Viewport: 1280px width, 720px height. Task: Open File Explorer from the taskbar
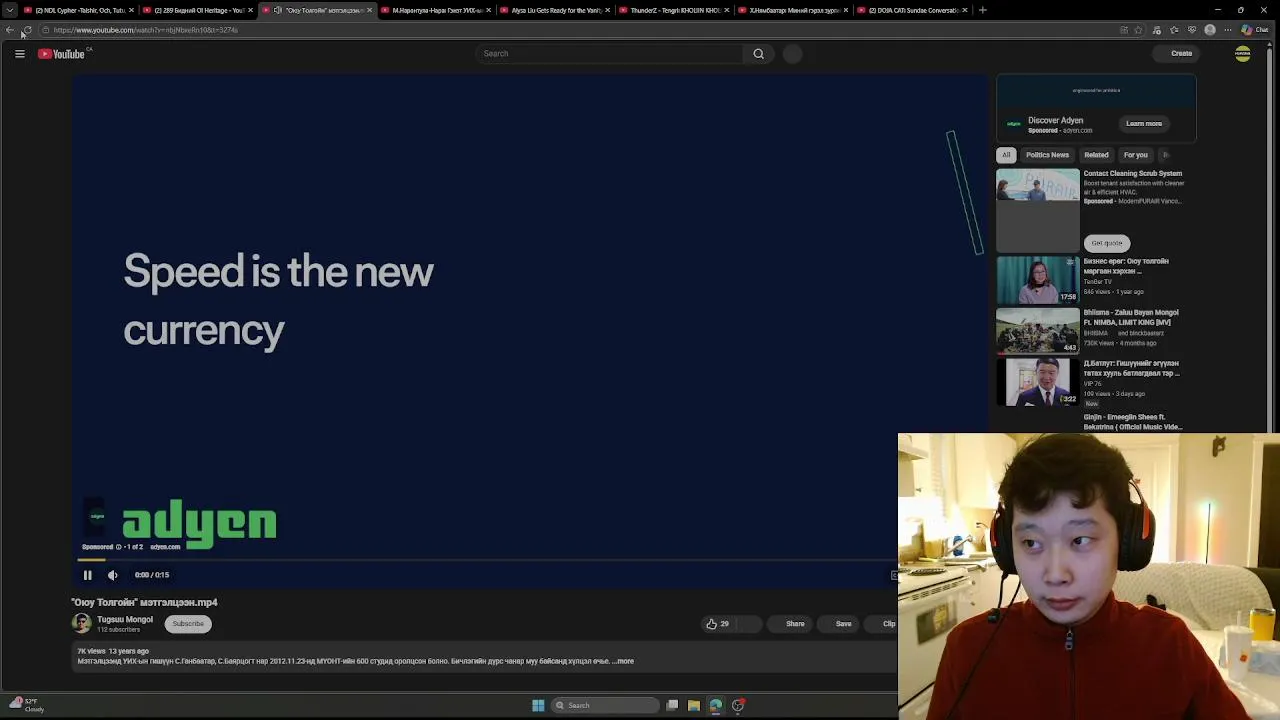click(694, 705)
